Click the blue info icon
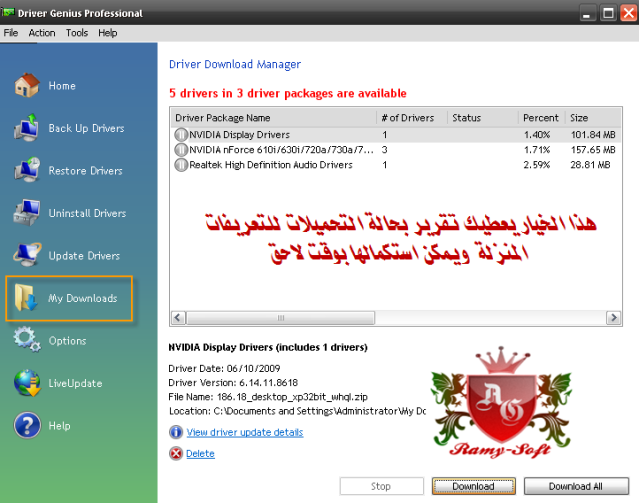 click(176, 432)
